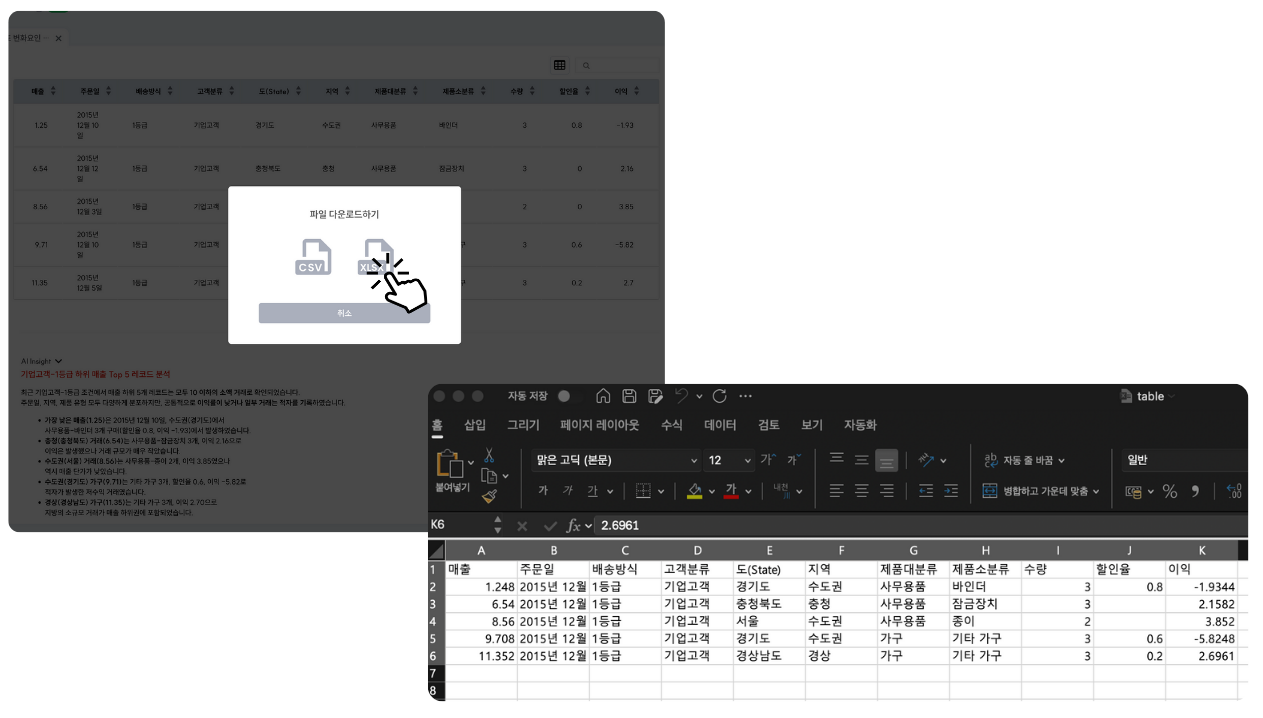
Task: Redo the last action in Excel
Action: [719, 396]
